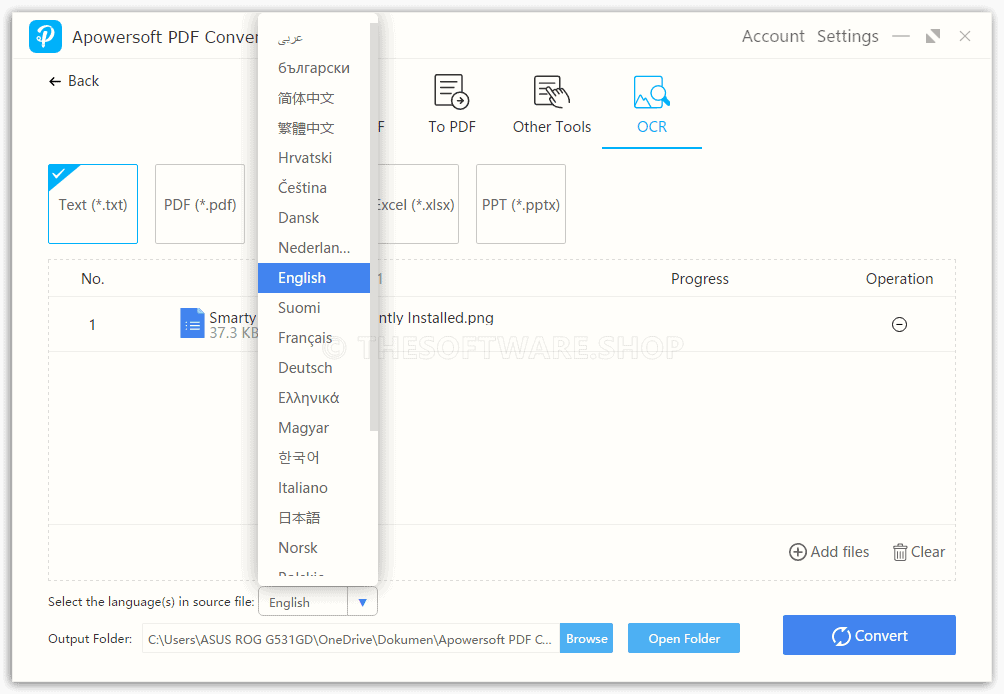Screen dimensions: 1004x694
Task: Choose Hrvatski from language list
Action: [314, 157]
